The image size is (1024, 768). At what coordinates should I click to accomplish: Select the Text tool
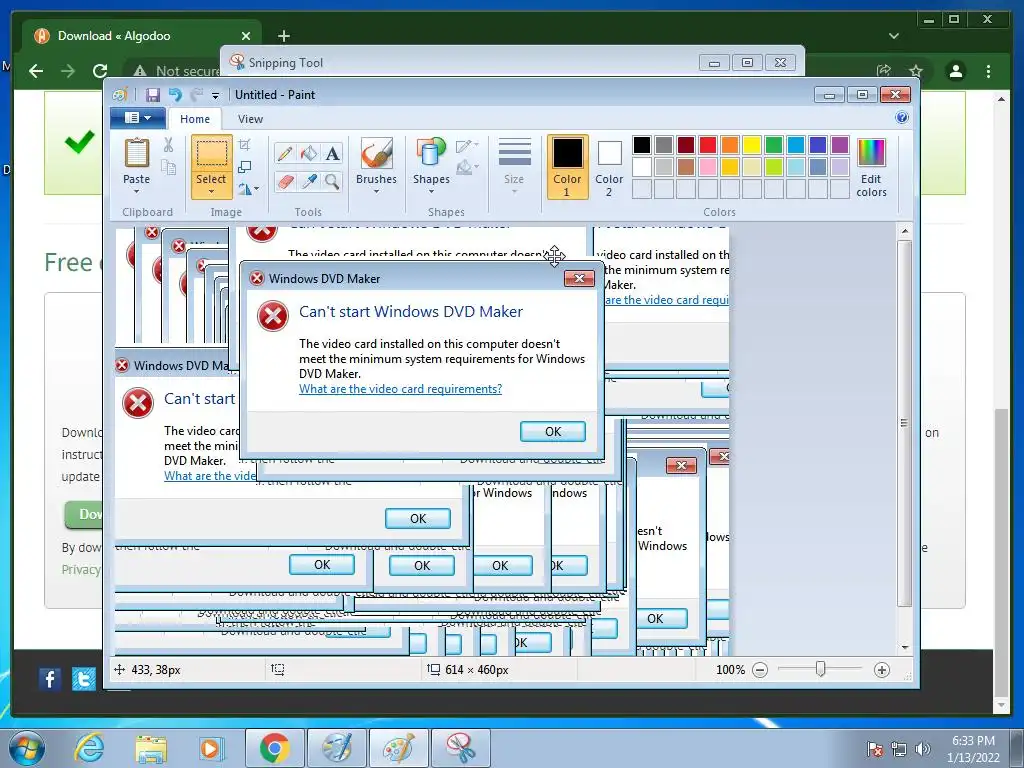(332, 153)
